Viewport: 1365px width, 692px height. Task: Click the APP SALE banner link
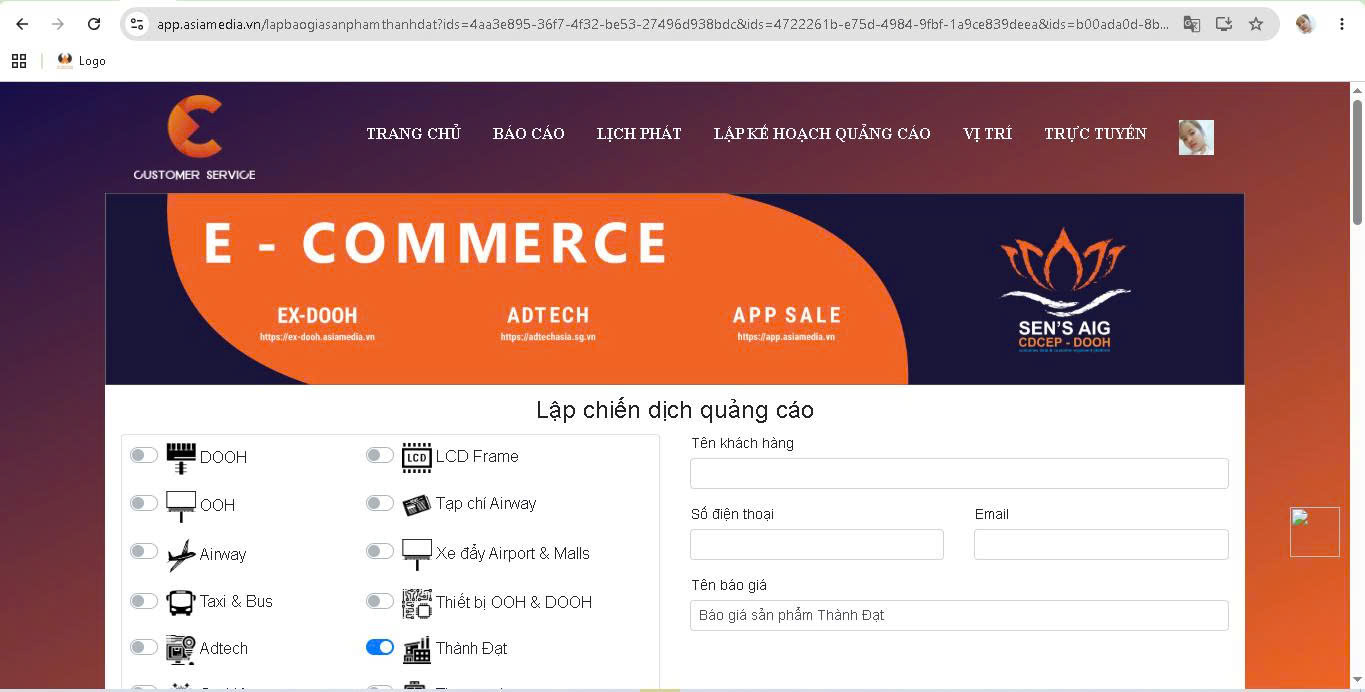click(x=786, y=323)
